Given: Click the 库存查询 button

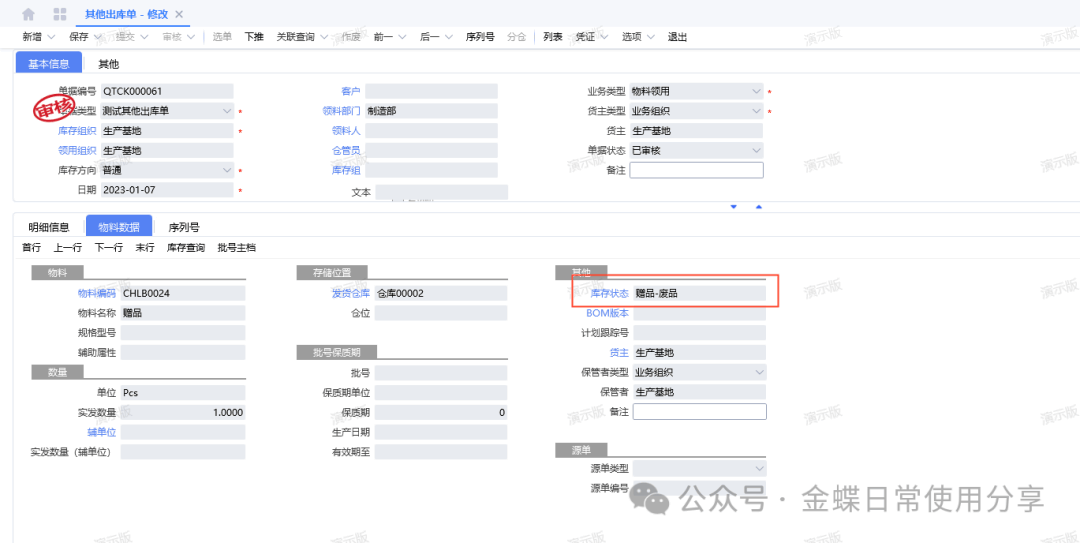Looking at the screenshot, I should 186,248.
